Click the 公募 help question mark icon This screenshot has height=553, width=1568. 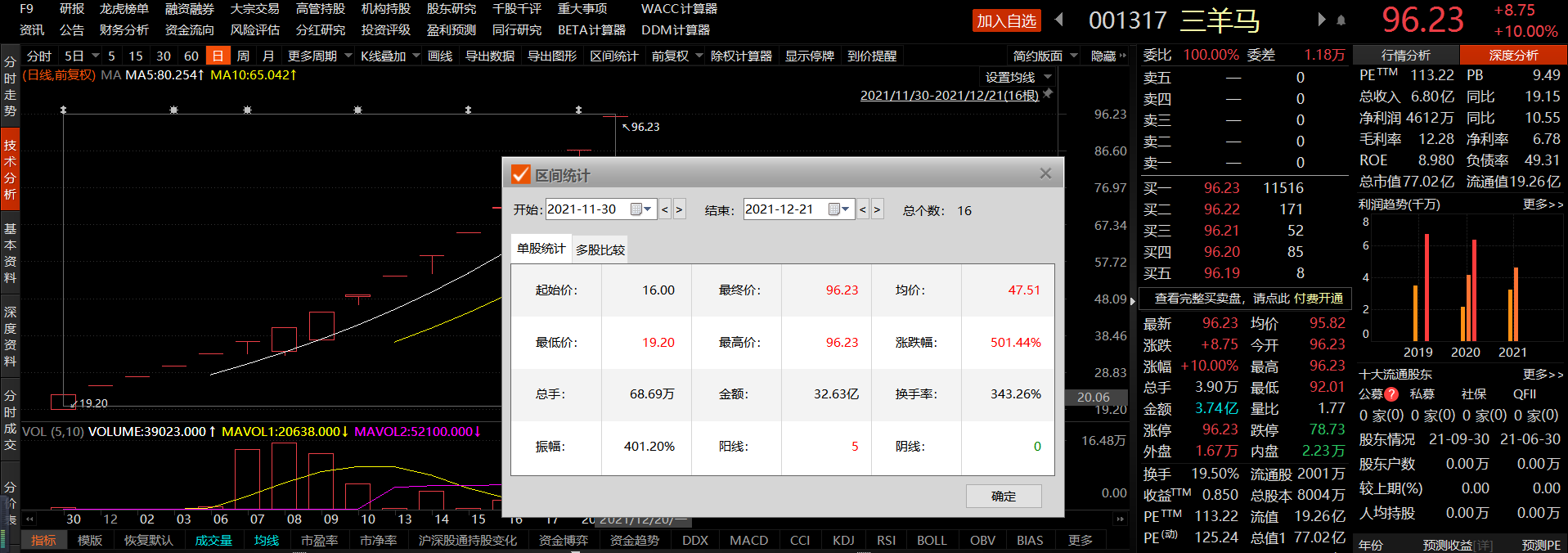pyautogui.click(x=1391, y=394)
